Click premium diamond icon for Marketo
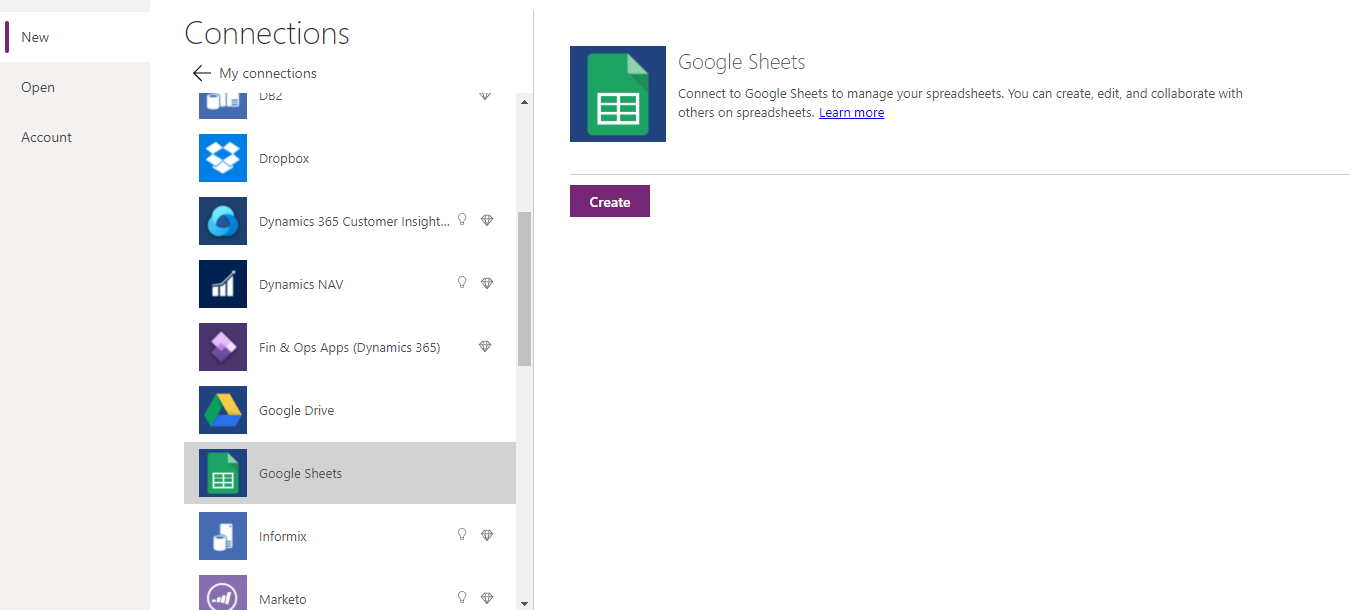The width and height of the screenshot is (1360, 610). point(487,598)
